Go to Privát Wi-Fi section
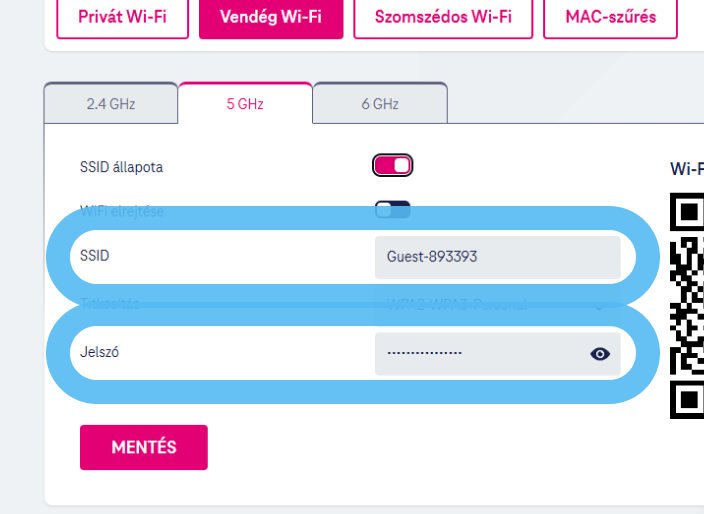Viewport: 704px width, 514px height. (122, 17)
